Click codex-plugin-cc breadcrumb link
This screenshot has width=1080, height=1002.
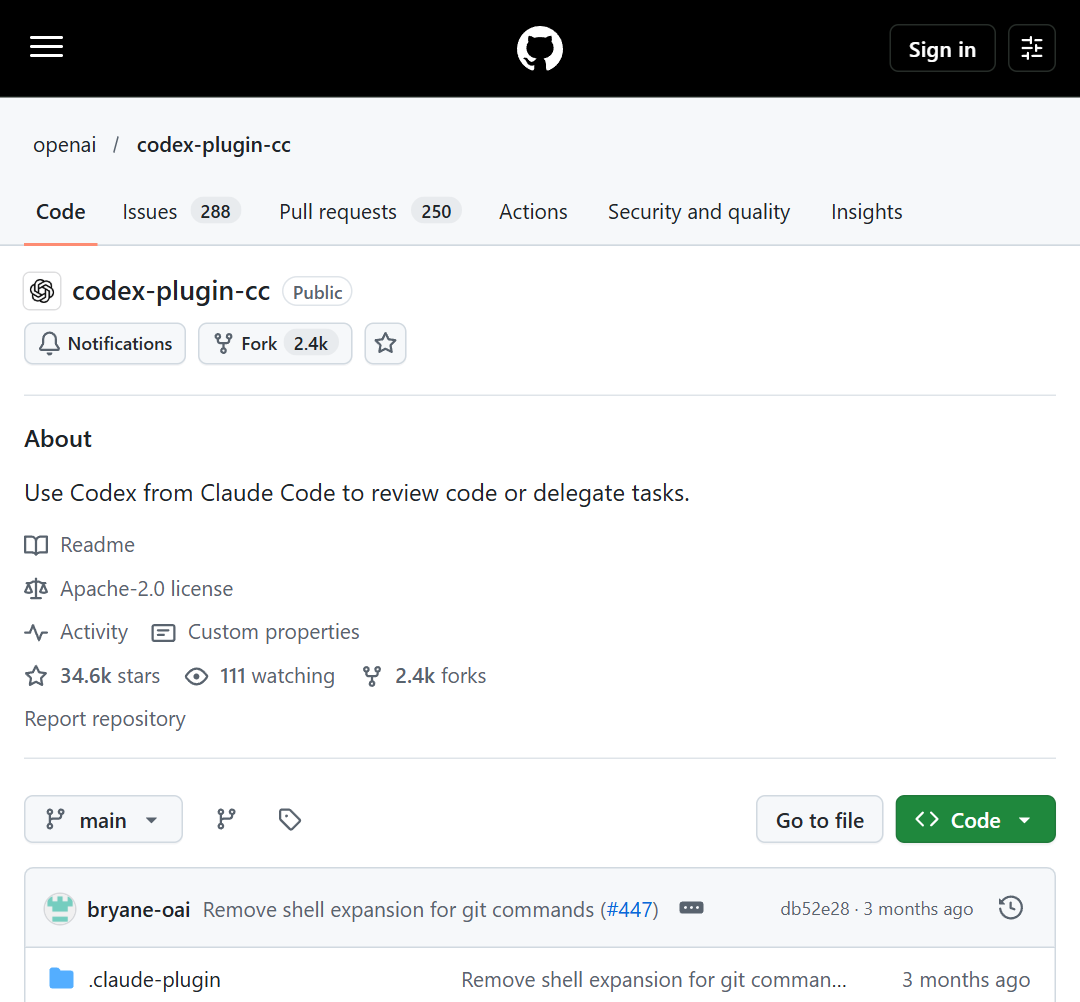(x=214, y=145)
